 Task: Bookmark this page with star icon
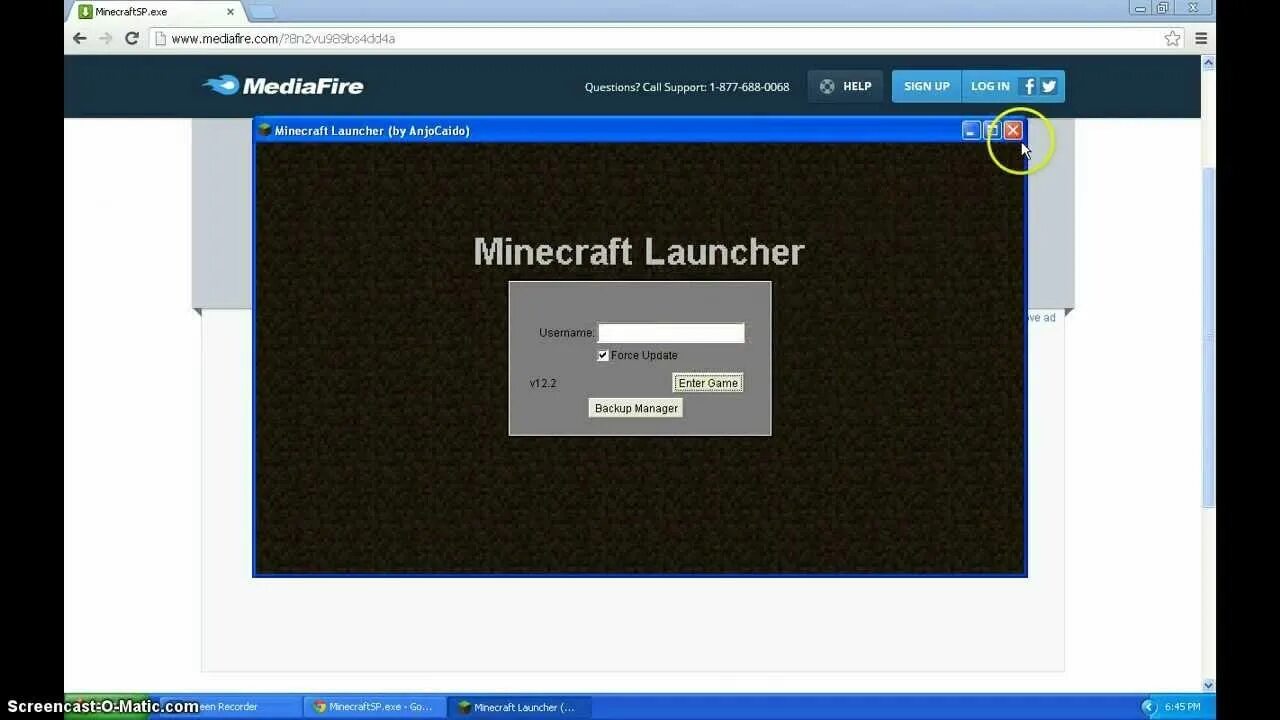[1172, 38]
